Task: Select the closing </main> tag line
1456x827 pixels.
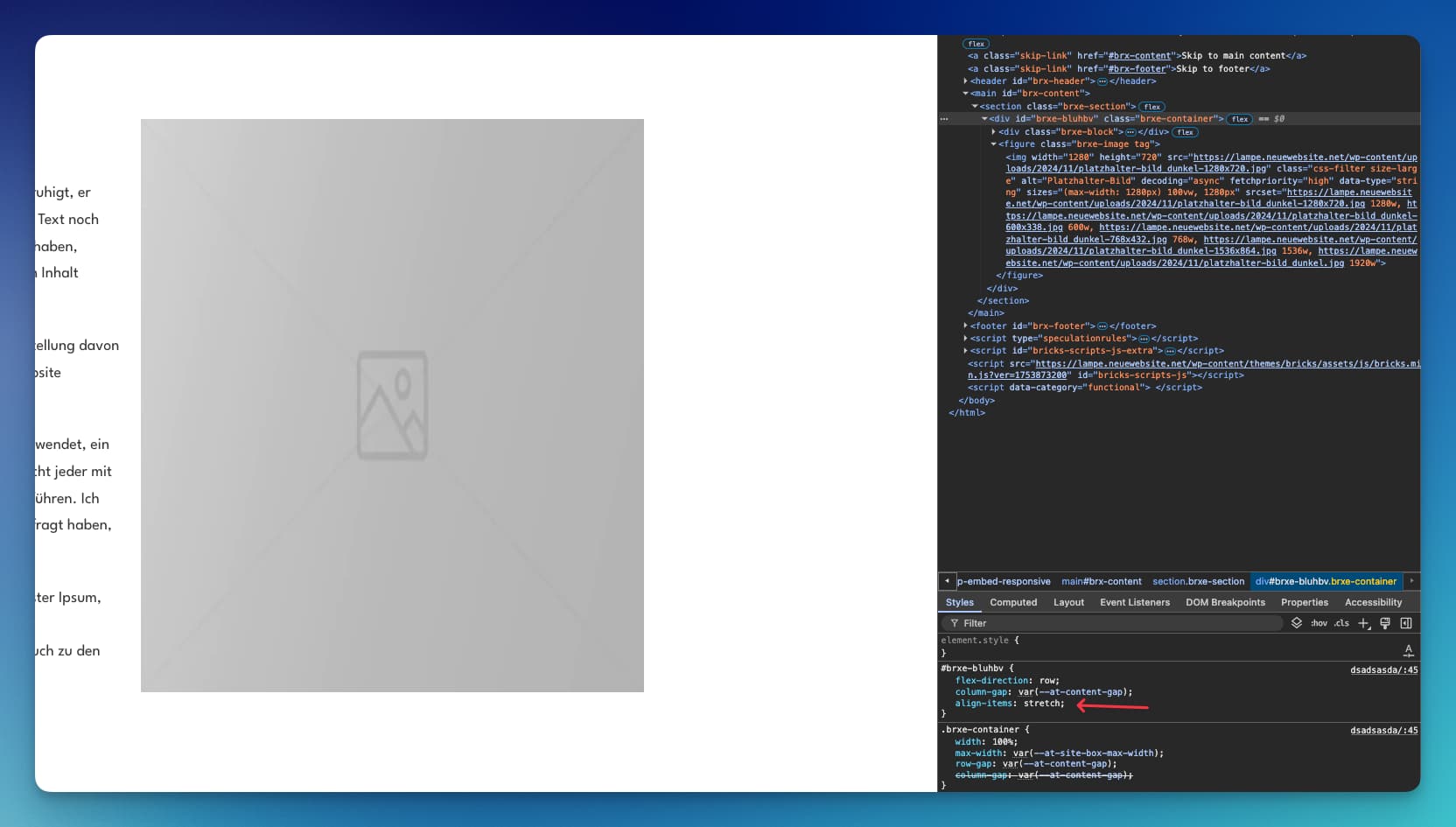Action: point(986,313)
